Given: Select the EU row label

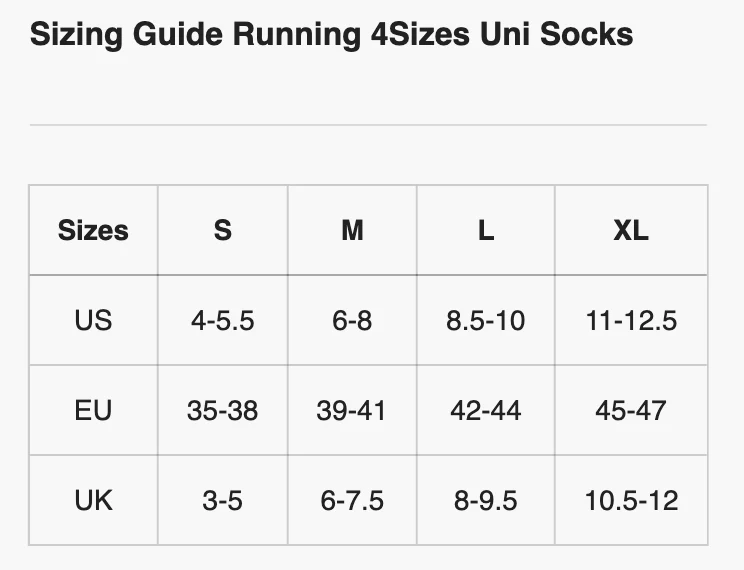Looking at the screenshot, I should pos(93,410).
